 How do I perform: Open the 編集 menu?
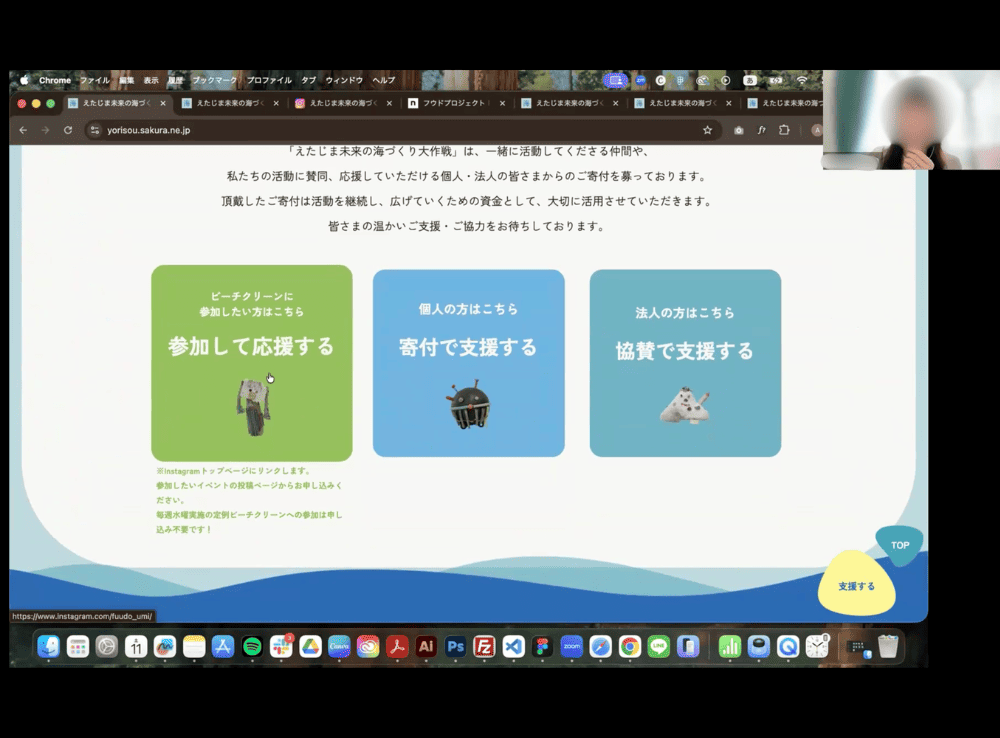[x=126, y=80]
